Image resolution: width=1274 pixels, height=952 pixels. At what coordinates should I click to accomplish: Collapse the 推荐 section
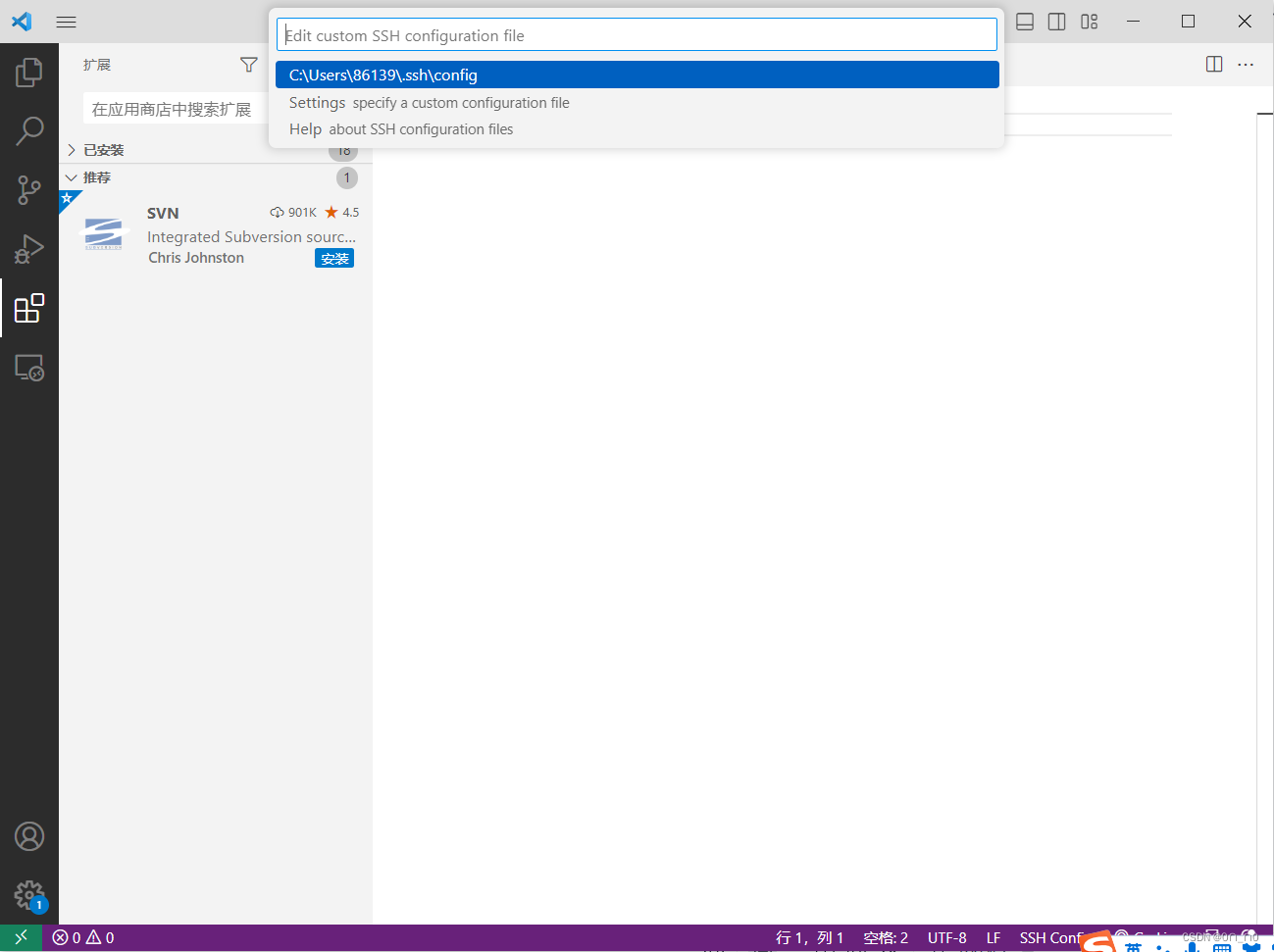216,177
